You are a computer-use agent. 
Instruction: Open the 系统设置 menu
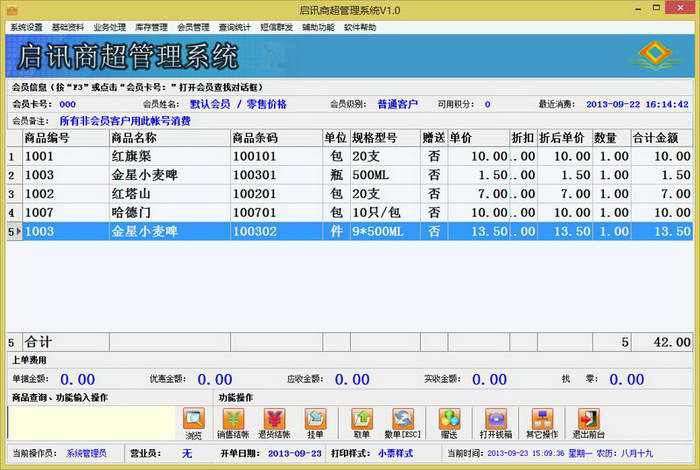(26, 27)
